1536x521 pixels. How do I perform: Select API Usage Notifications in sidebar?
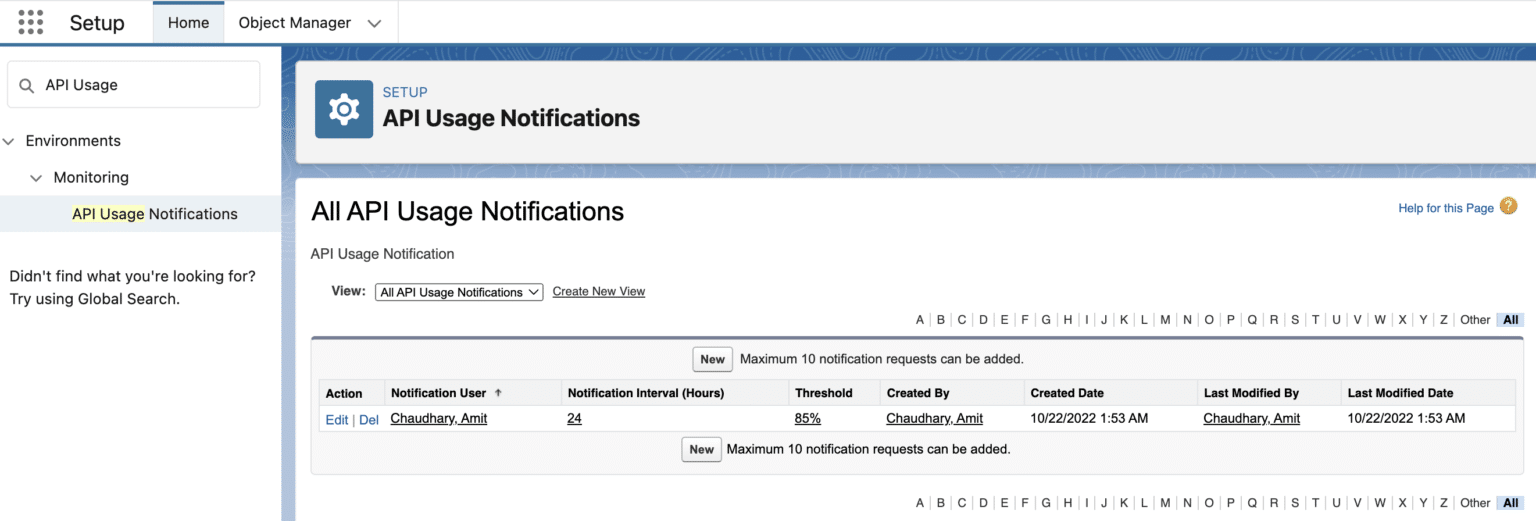(154, 214)
